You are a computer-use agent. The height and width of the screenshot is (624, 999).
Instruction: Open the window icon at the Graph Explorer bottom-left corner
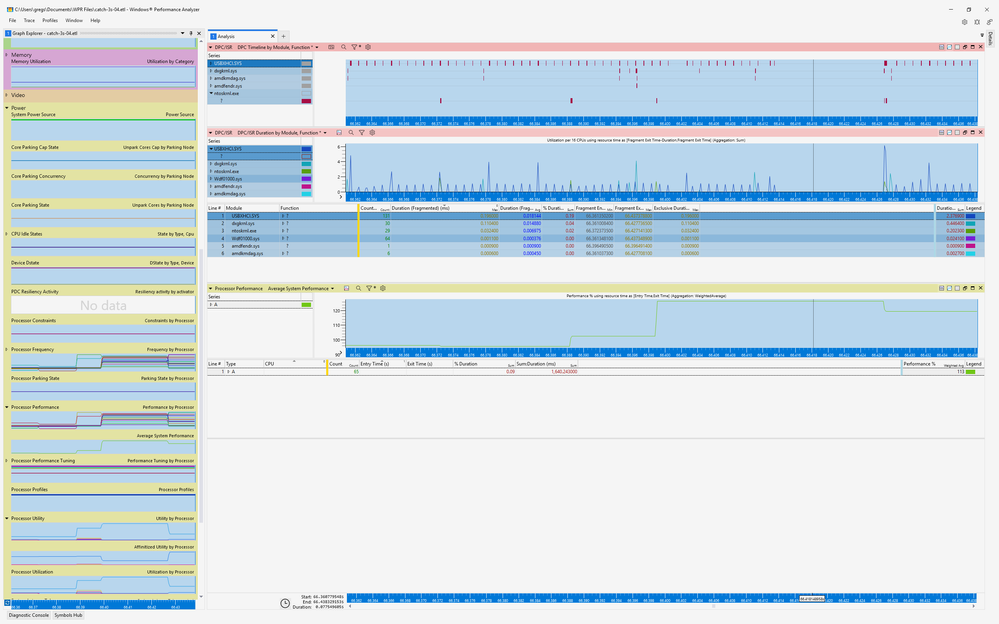pos(7,602)
